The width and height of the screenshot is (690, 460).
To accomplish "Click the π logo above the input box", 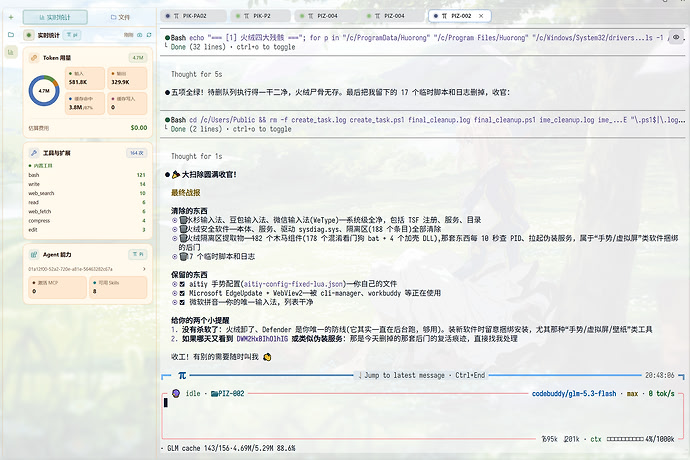I will click(182, 375).
